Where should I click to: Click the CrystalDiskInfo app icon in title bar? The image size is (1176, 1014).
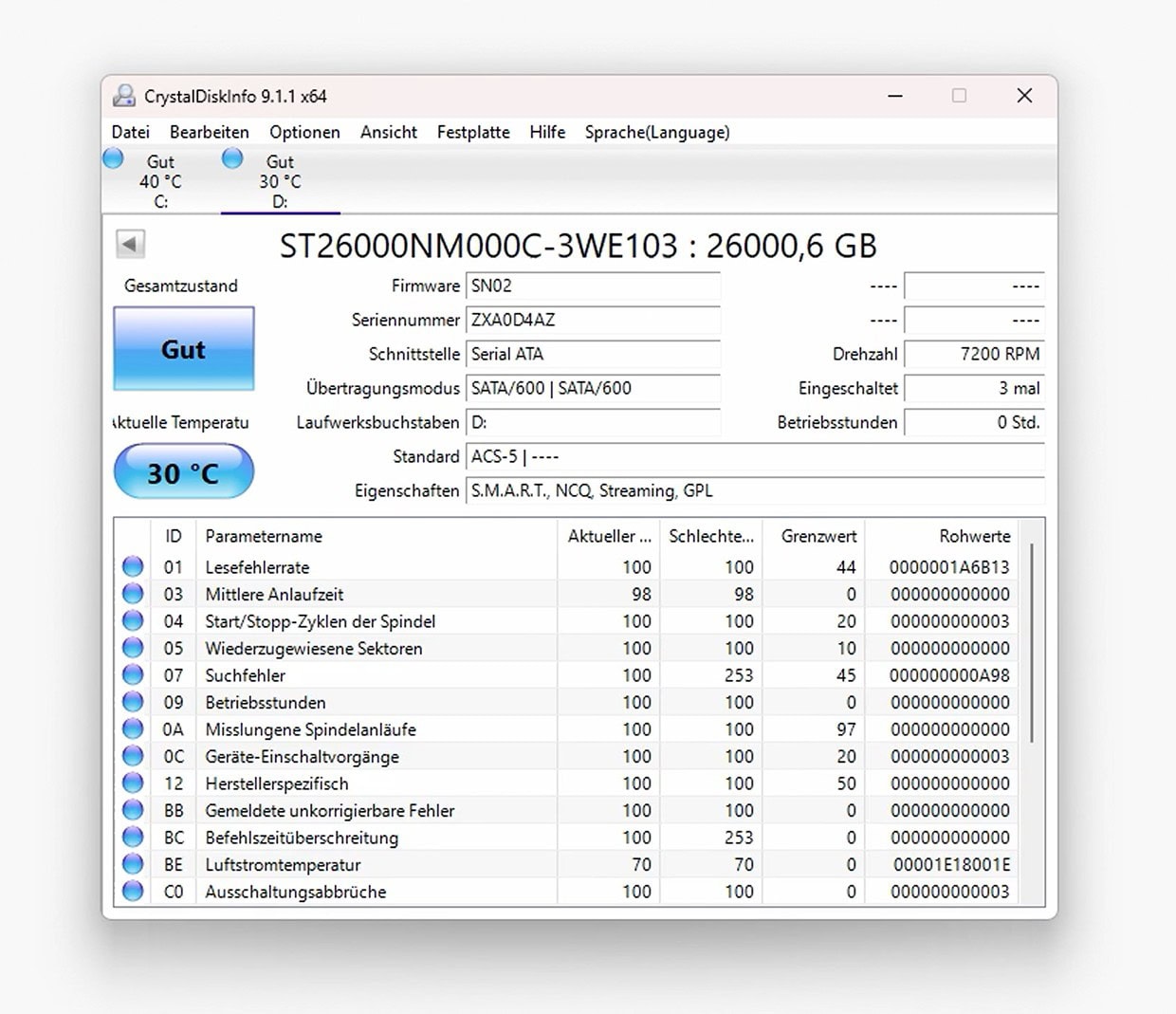point(123,96)
